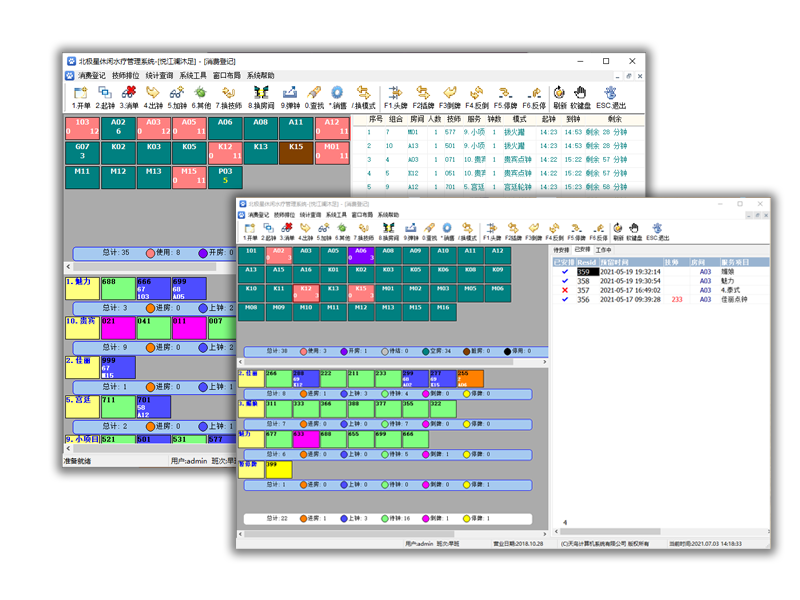Switch to the 待安排 tab
Screen dimensions: 800x600
[562, 250]
